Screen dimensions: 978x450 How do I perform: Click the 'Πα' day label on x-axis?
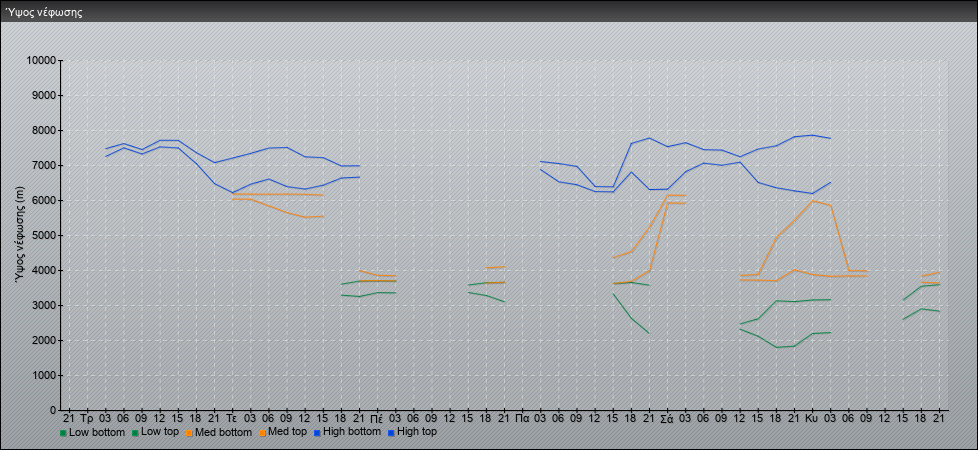(522, 418)
